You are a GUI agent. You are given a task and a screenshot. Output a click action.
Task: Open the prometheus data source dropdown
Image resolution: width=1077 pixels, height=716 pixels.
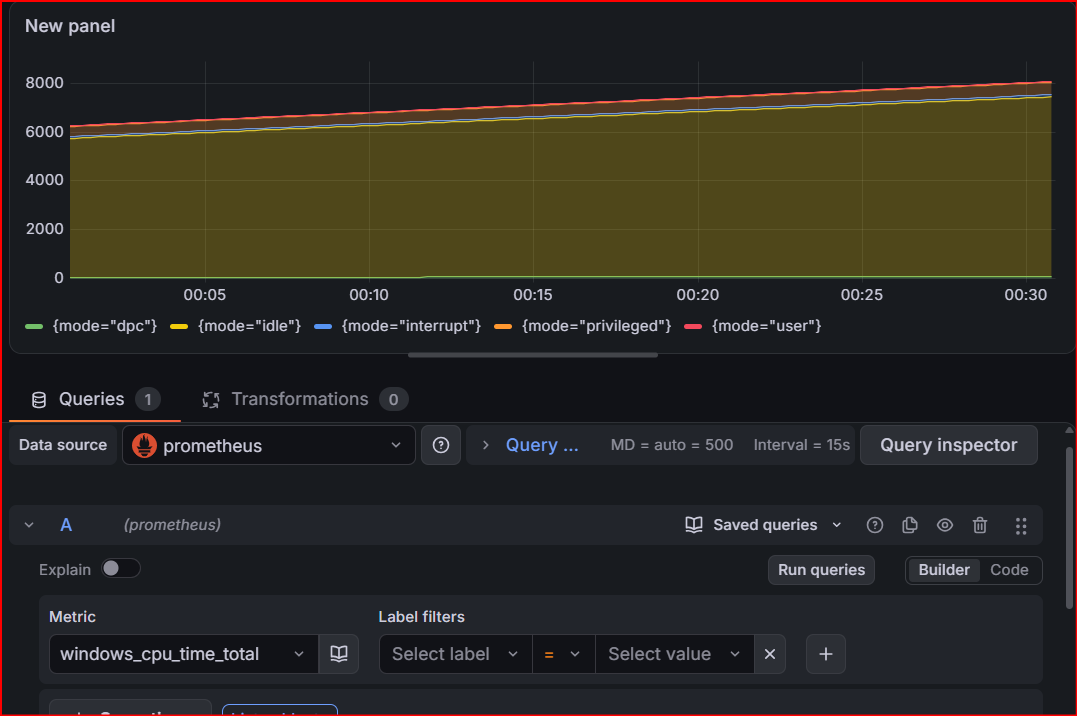[x=269, y=445]
